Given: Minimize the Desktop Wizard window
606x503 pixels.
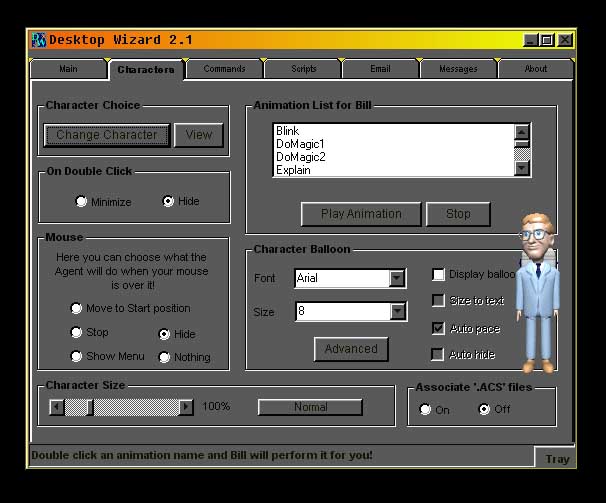Looking at the screenshot, I should pyautogui.click(x=531, y=40).
